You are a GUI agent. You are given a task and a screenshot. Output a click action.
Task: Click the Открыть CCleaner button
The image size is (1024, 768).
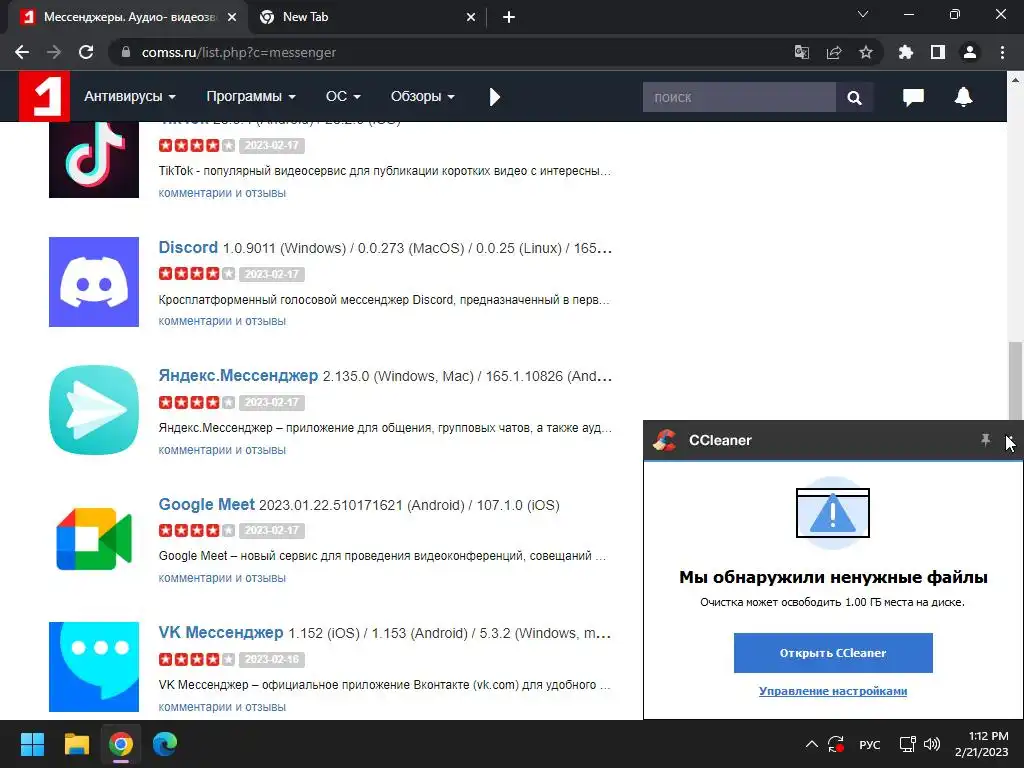coord(833,652)
